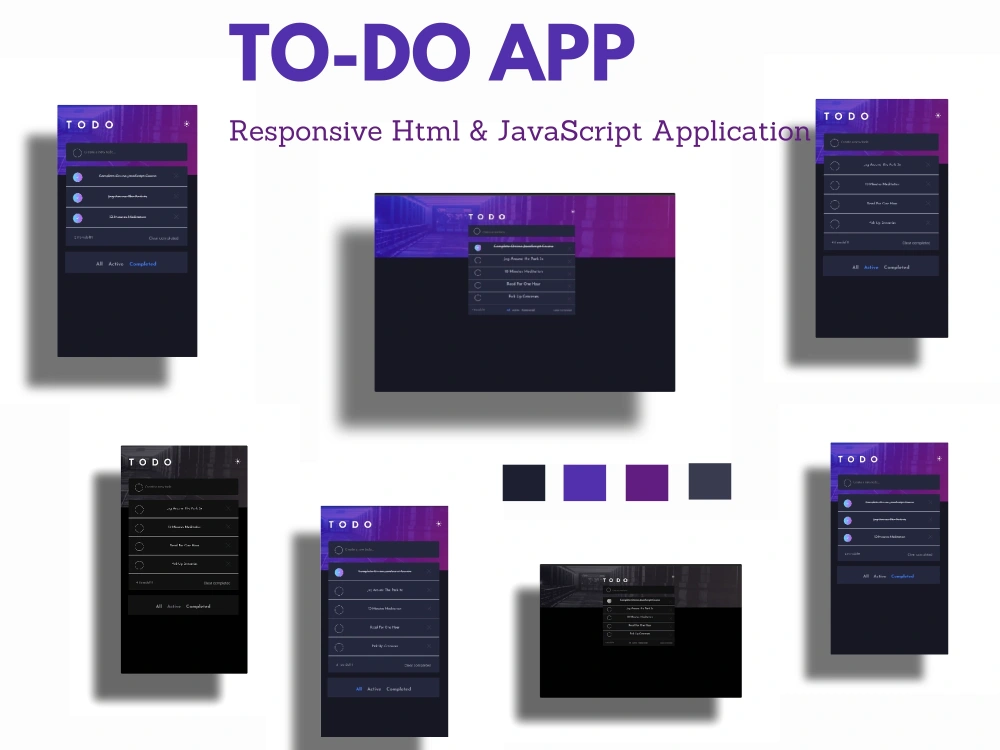Screen dimensions: 1000x750
Task: Focus 'Create a new todo' field in top-right phone
Action: 881,142
